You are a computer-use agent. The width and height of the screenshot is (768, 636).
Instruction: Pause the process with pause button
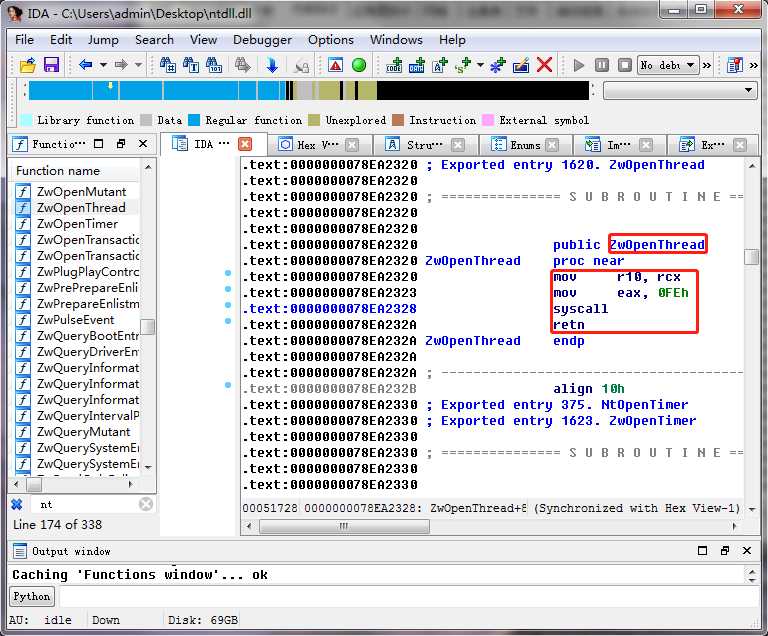click(x=602, y=65)
